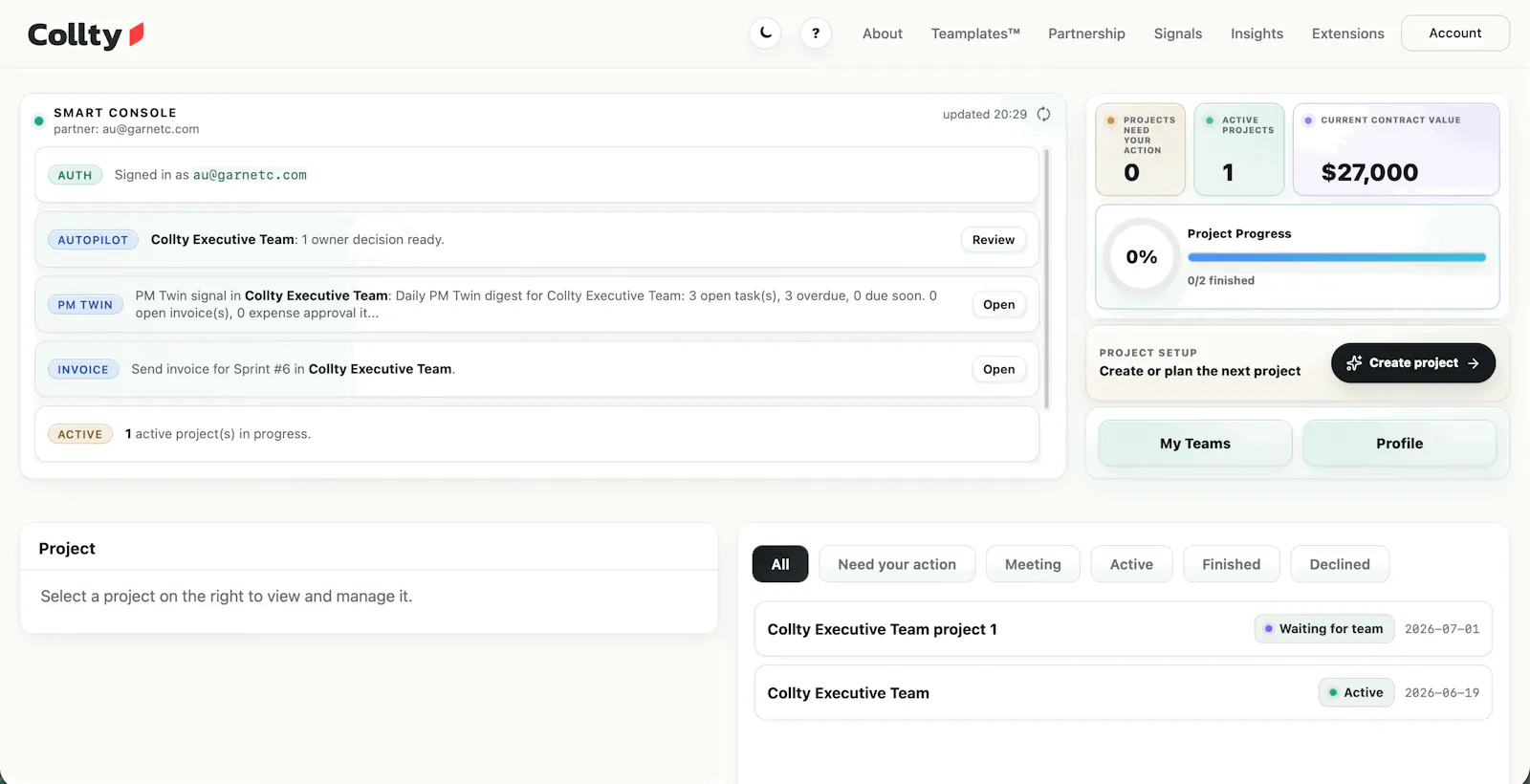This screenshot has width=1530, height=784.
Task: Toggle dark mode with the moon icon
Action: (x=765, y=33)
